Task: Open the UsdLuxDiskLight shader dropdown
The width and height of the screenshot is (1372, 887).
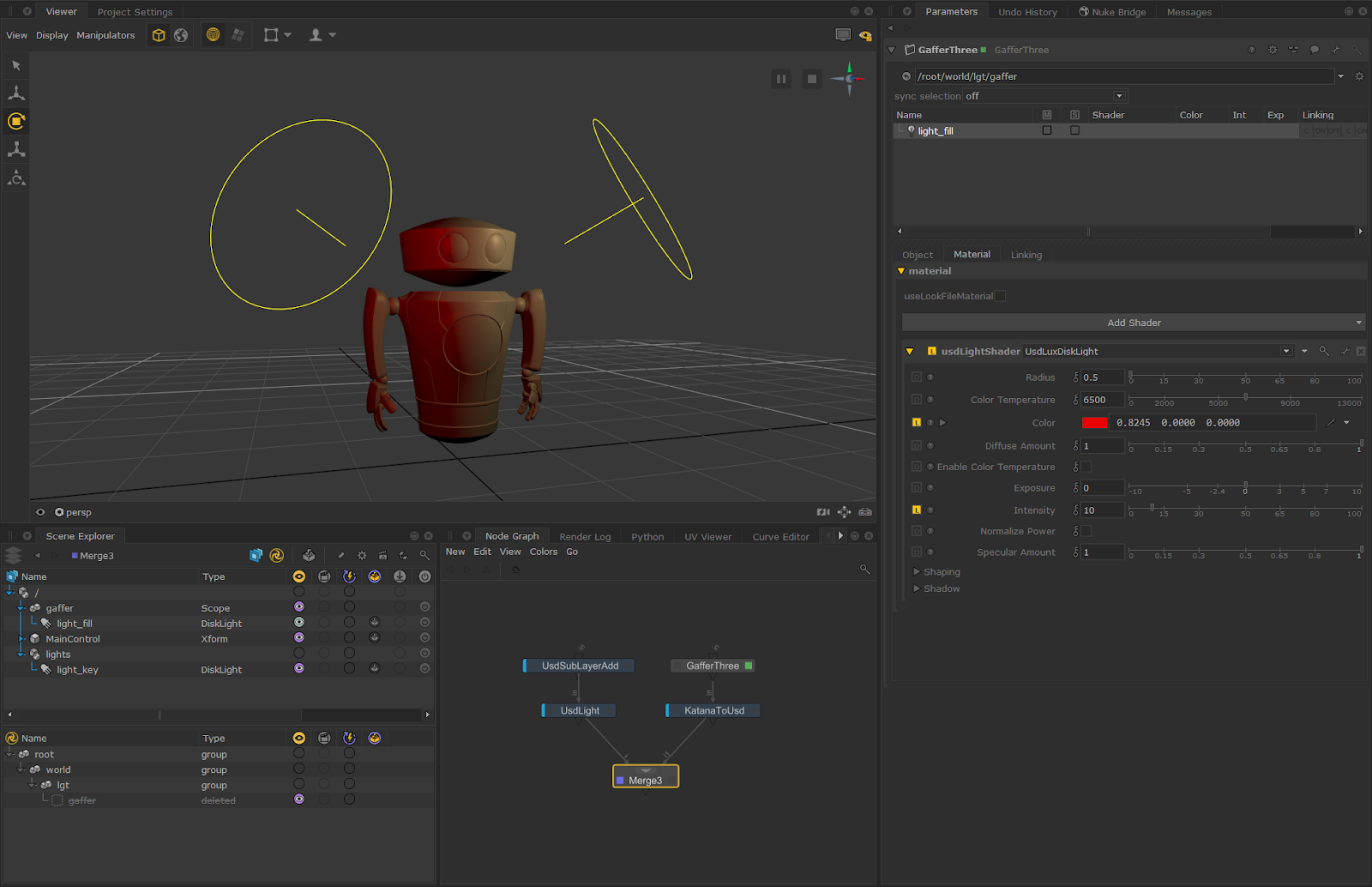Action: click(x=1285, y=351)
